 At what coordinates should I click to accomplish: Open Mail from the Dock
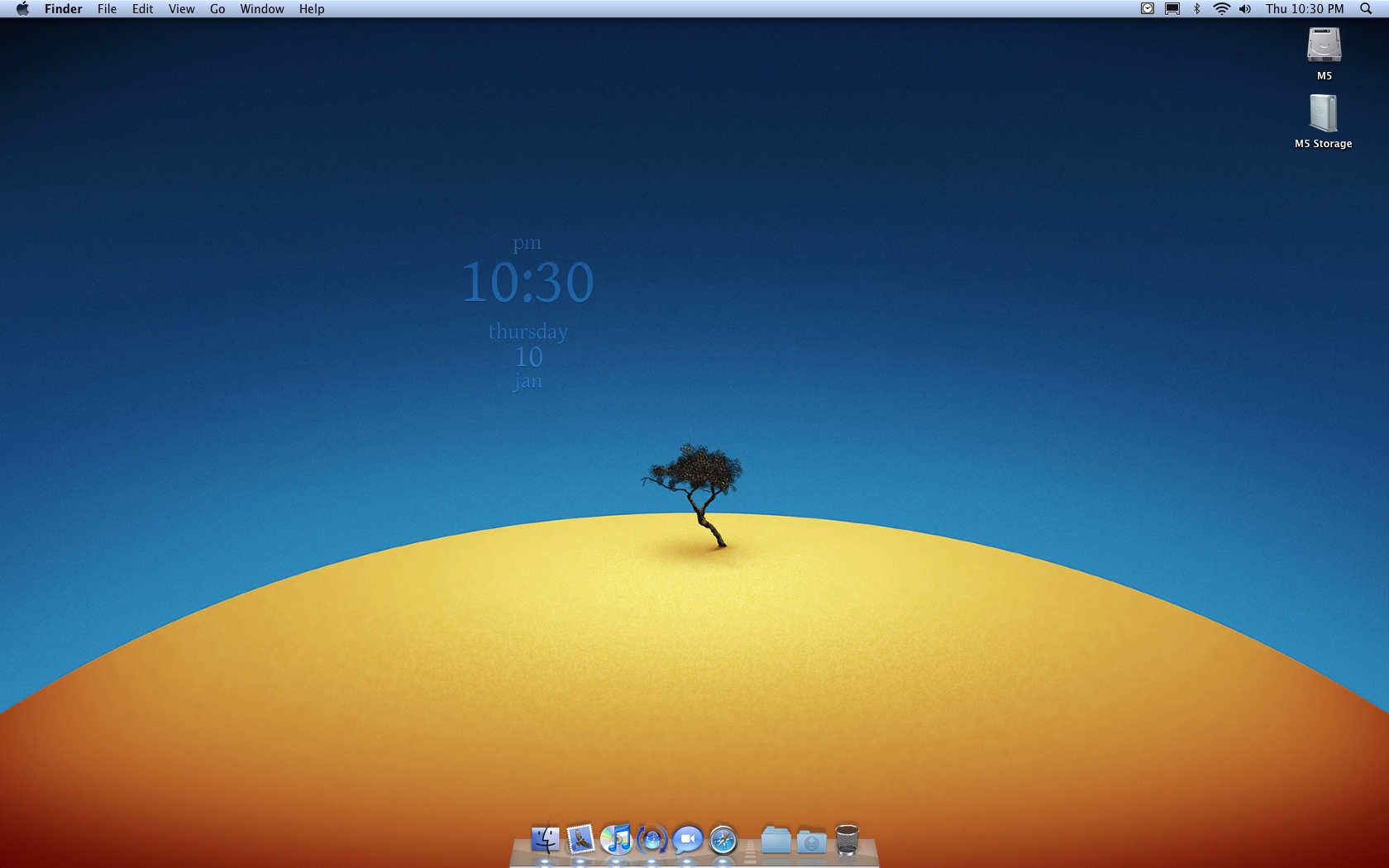(580, 840)
